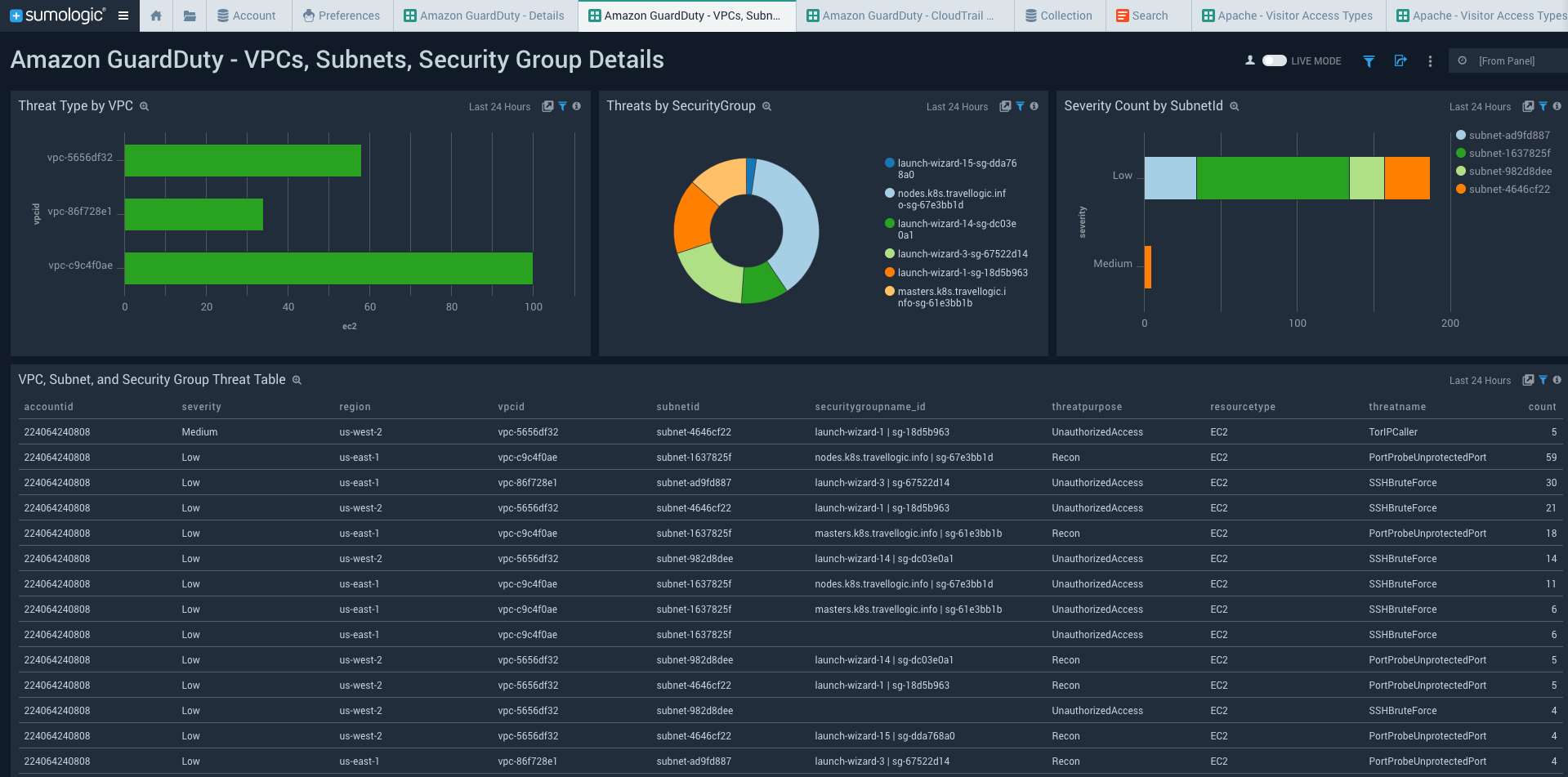
Task: Click the dashboard share/export icon
Action: click(x=1400, y=60)
